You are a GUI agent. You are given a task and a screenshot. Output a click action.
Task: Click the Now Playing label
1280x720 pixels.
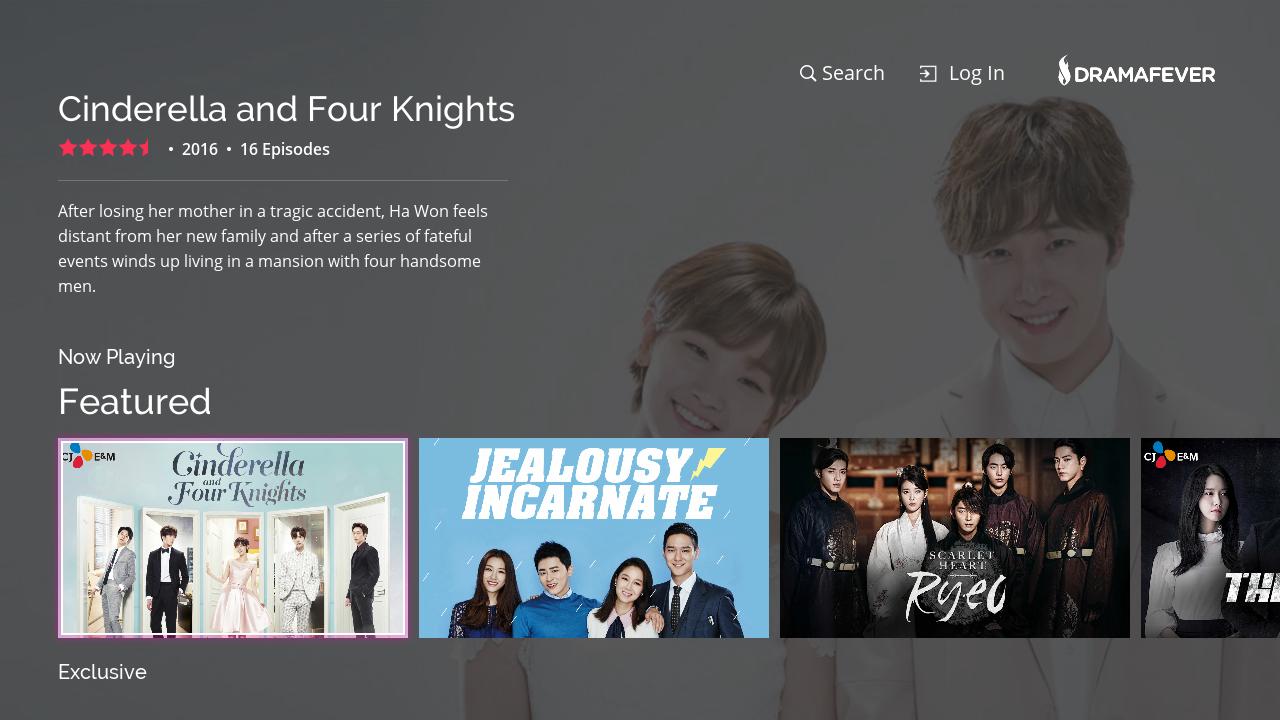click(116, 357)
